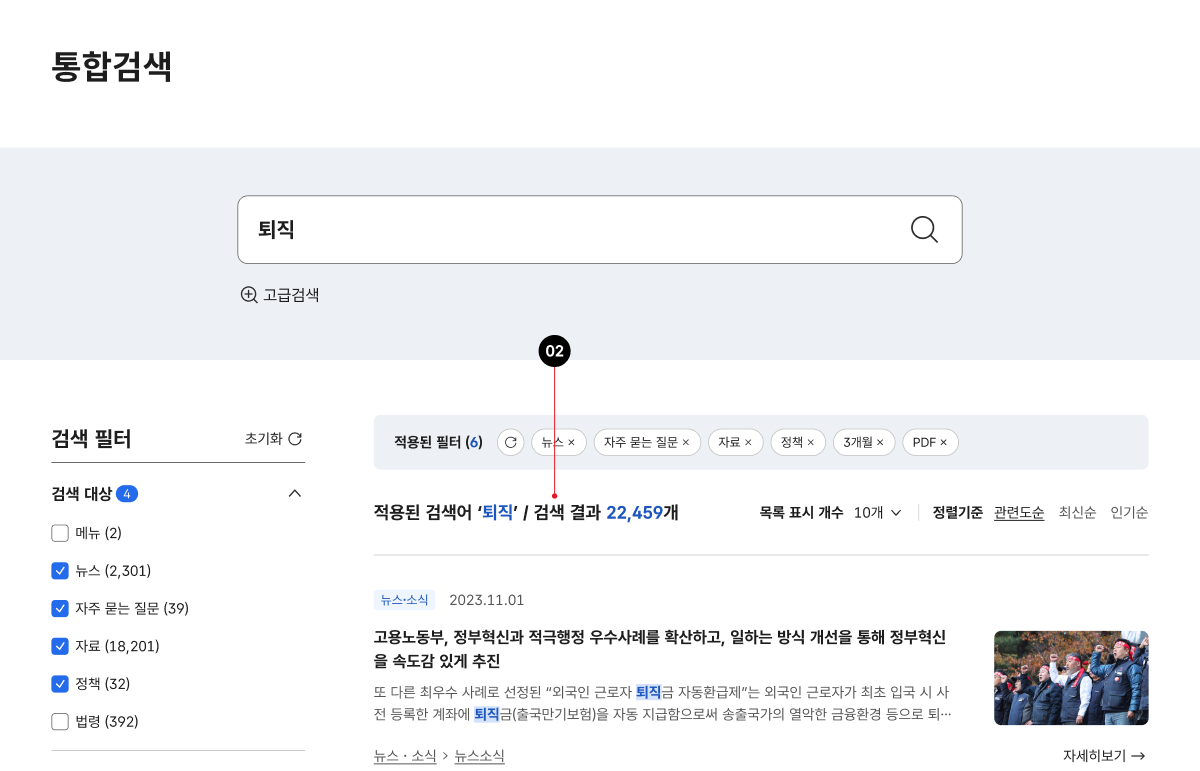Uncheck 자주 묻는 질문 (39) checkbox
Viewport: 1200px width, 771px height.
[60, 608]
